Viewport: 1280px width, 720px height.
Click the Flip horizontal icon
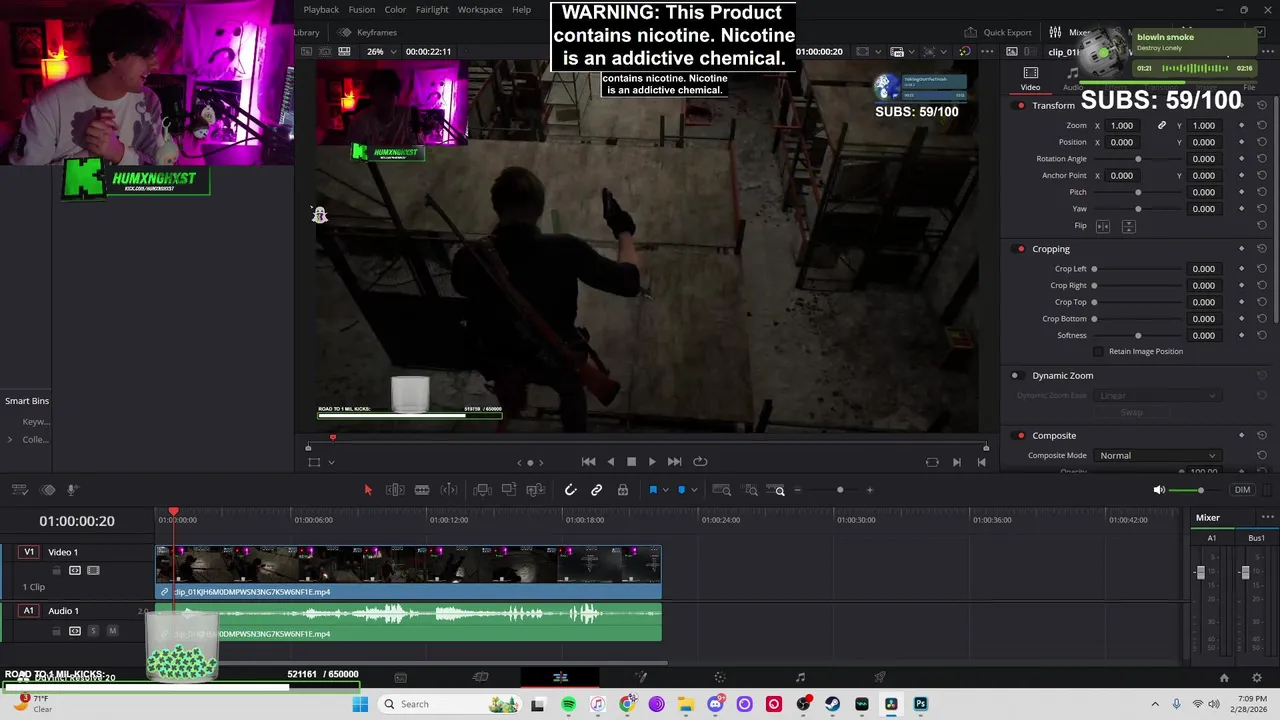point(1103,227)
